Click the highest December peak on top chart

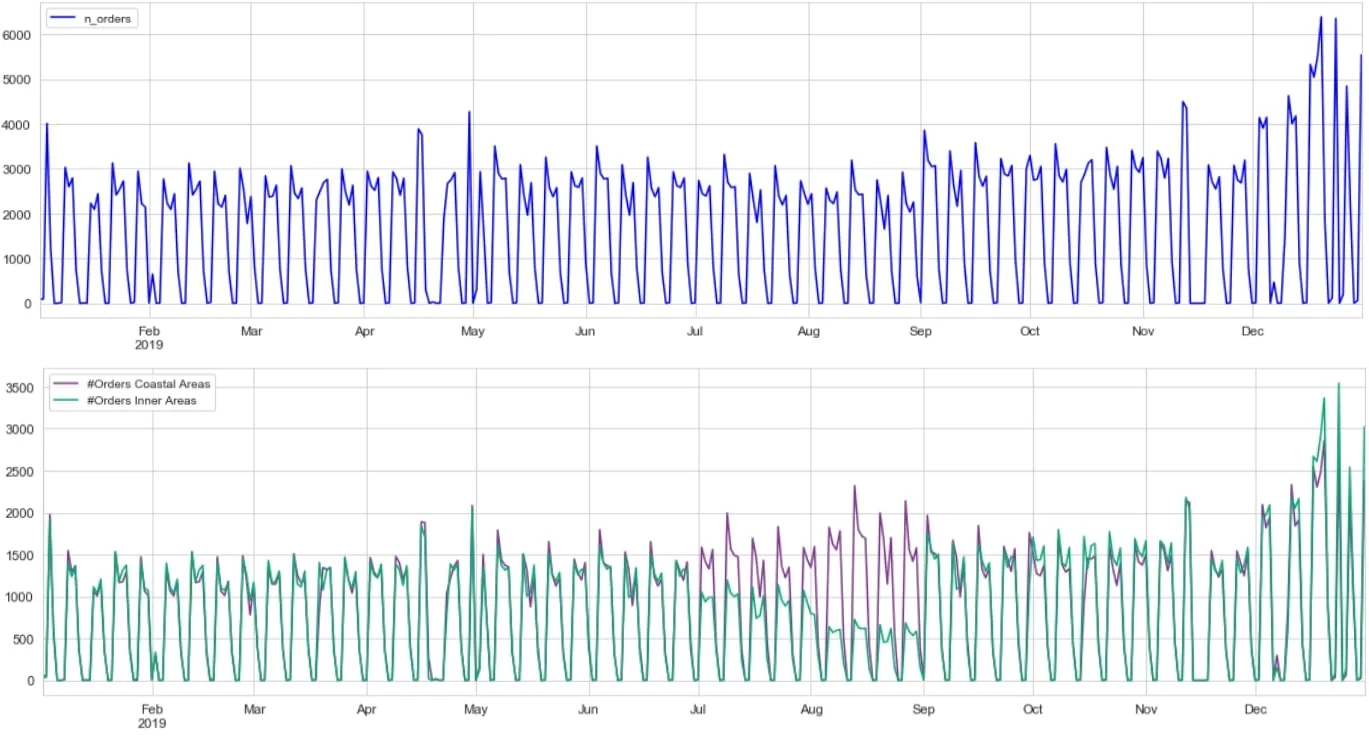coord(1320,15)
